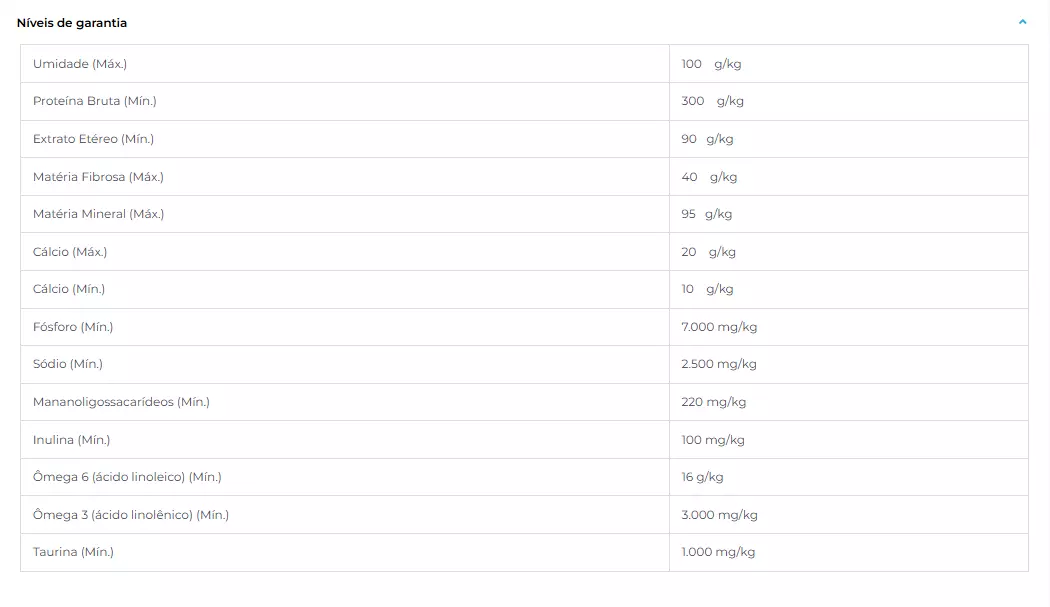Click the Níveis de garantia heading
This screenshot has height=607, width=1050.
tap(72, 23)
